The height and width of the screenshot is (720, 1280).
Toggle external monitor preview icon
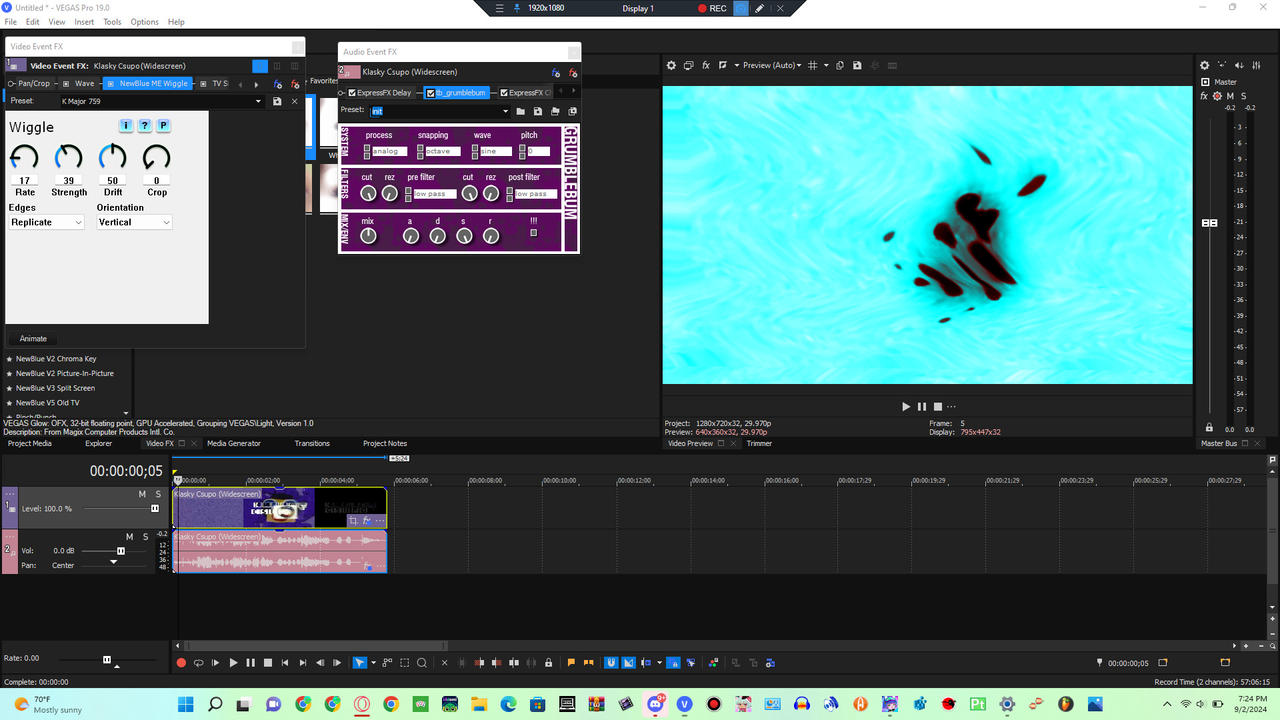pos(689,65)
